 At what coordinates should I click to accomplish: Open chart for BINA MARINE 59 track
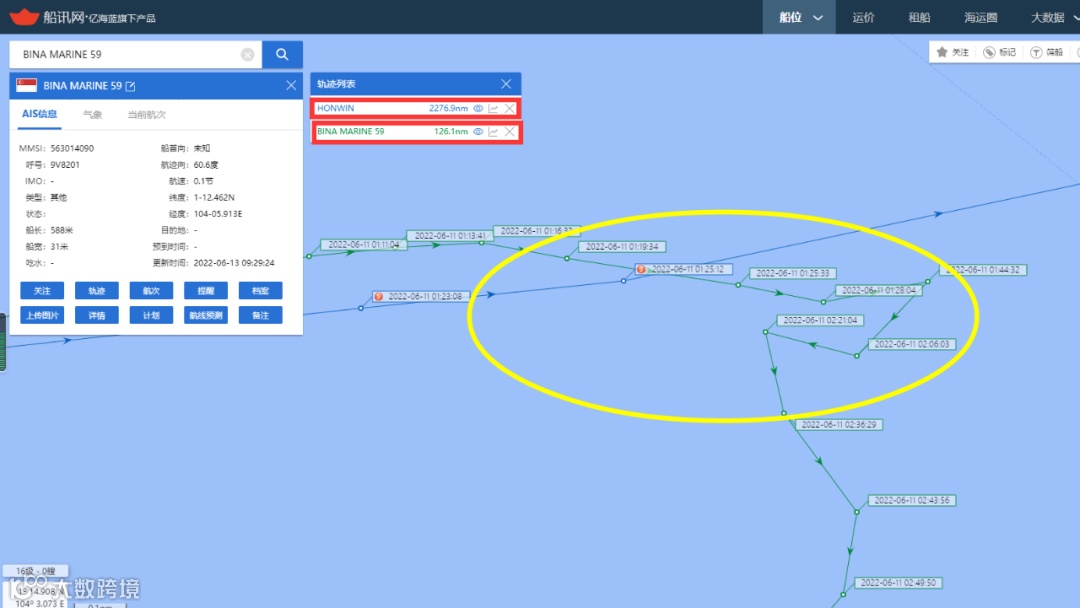pos(493,132)
